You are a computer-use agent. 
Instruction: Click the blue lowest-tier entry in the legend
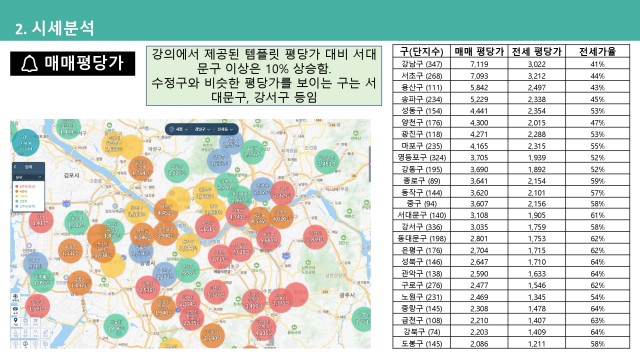coord(24,207)
